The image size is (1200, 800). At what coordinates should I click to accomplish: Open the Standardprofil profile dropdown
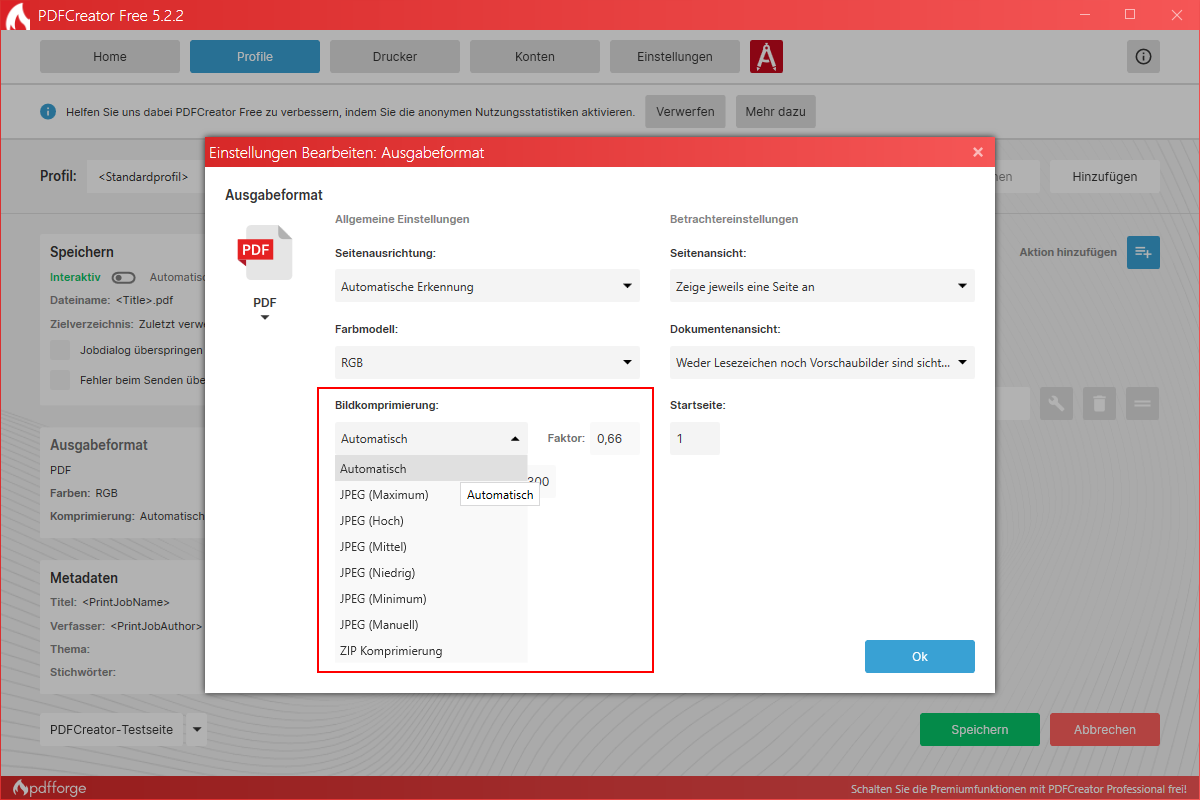click(146, 177)
